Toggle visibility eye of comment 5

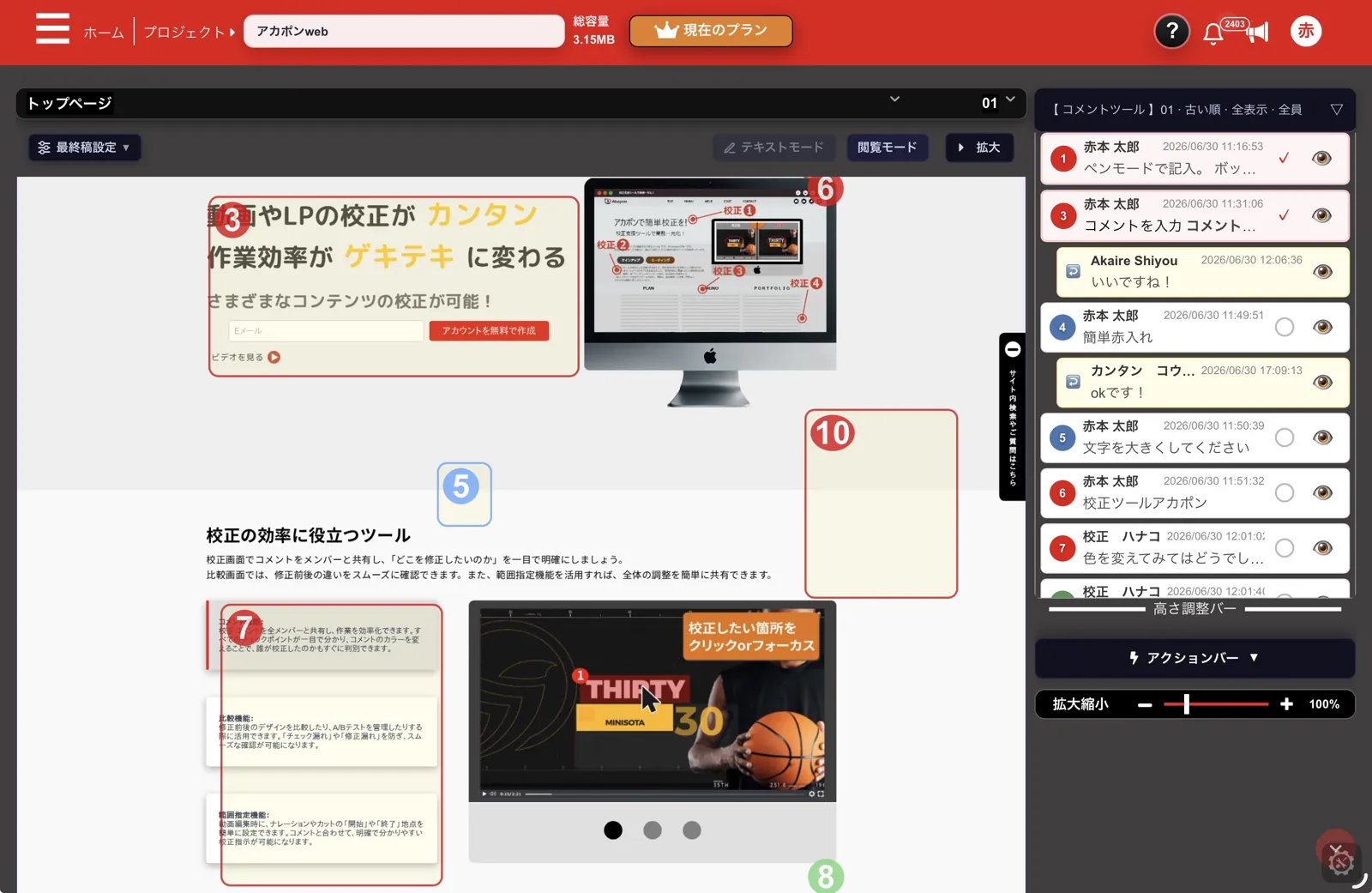(1322, 437)
